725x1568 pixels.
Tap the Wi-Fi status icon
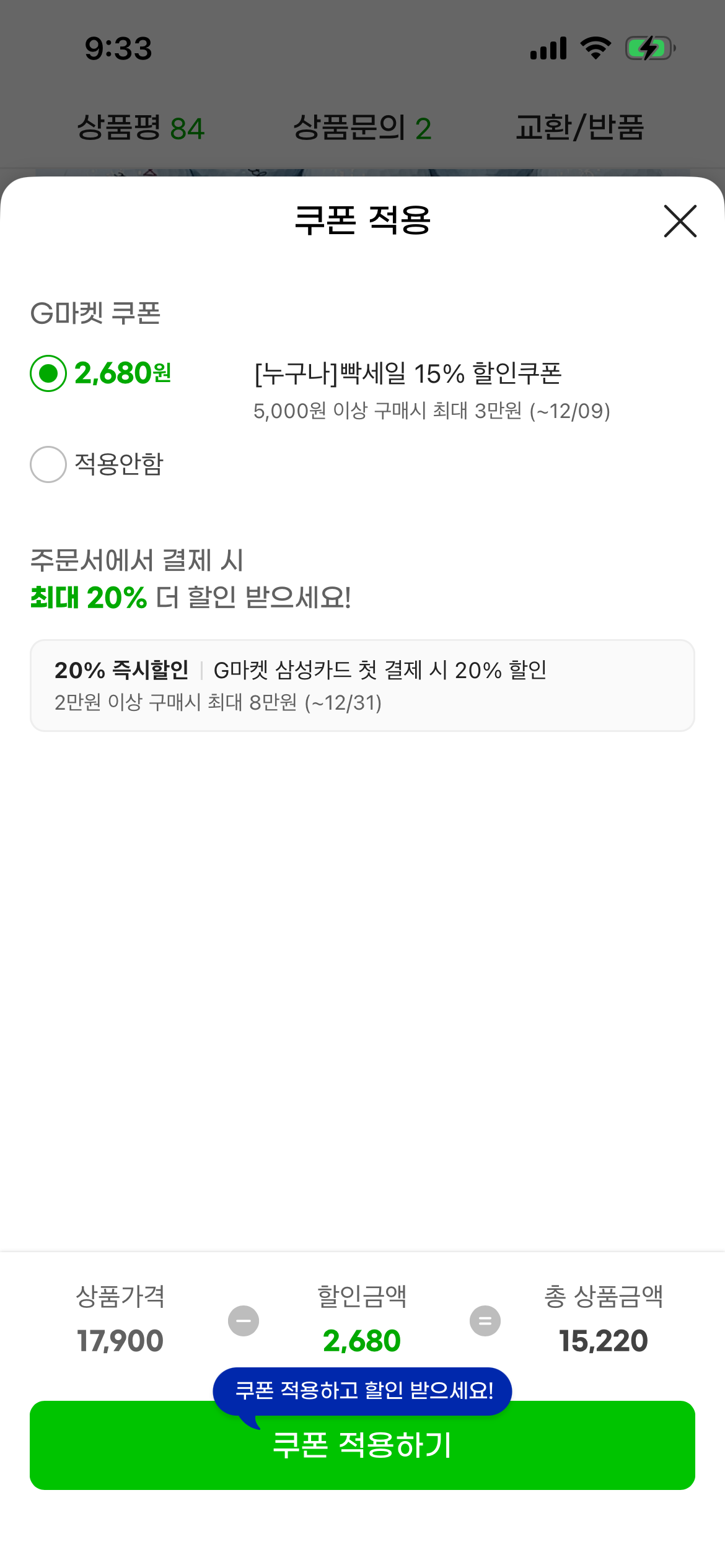pos(595,48)
